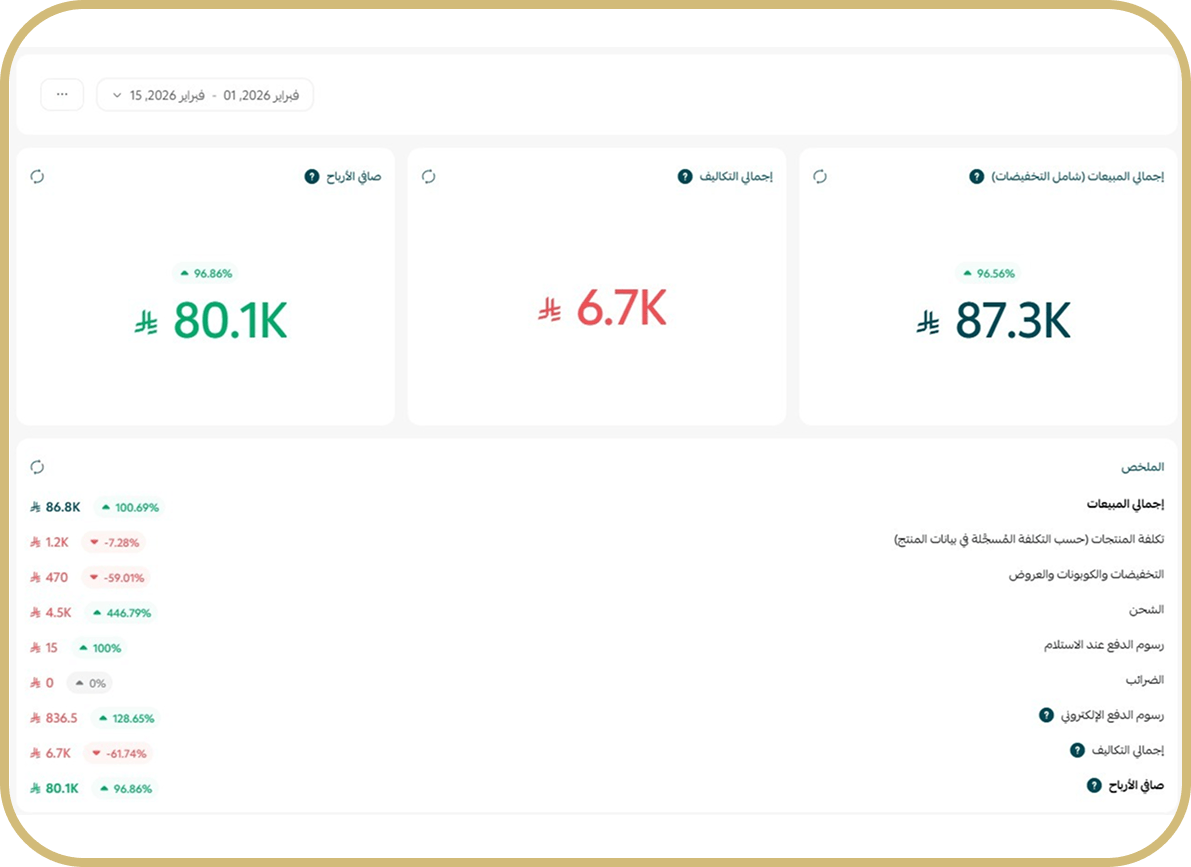This screenshot has height=867, width=1191.
Task: Click the -7.28% change badge
Action: pos(115,543)
